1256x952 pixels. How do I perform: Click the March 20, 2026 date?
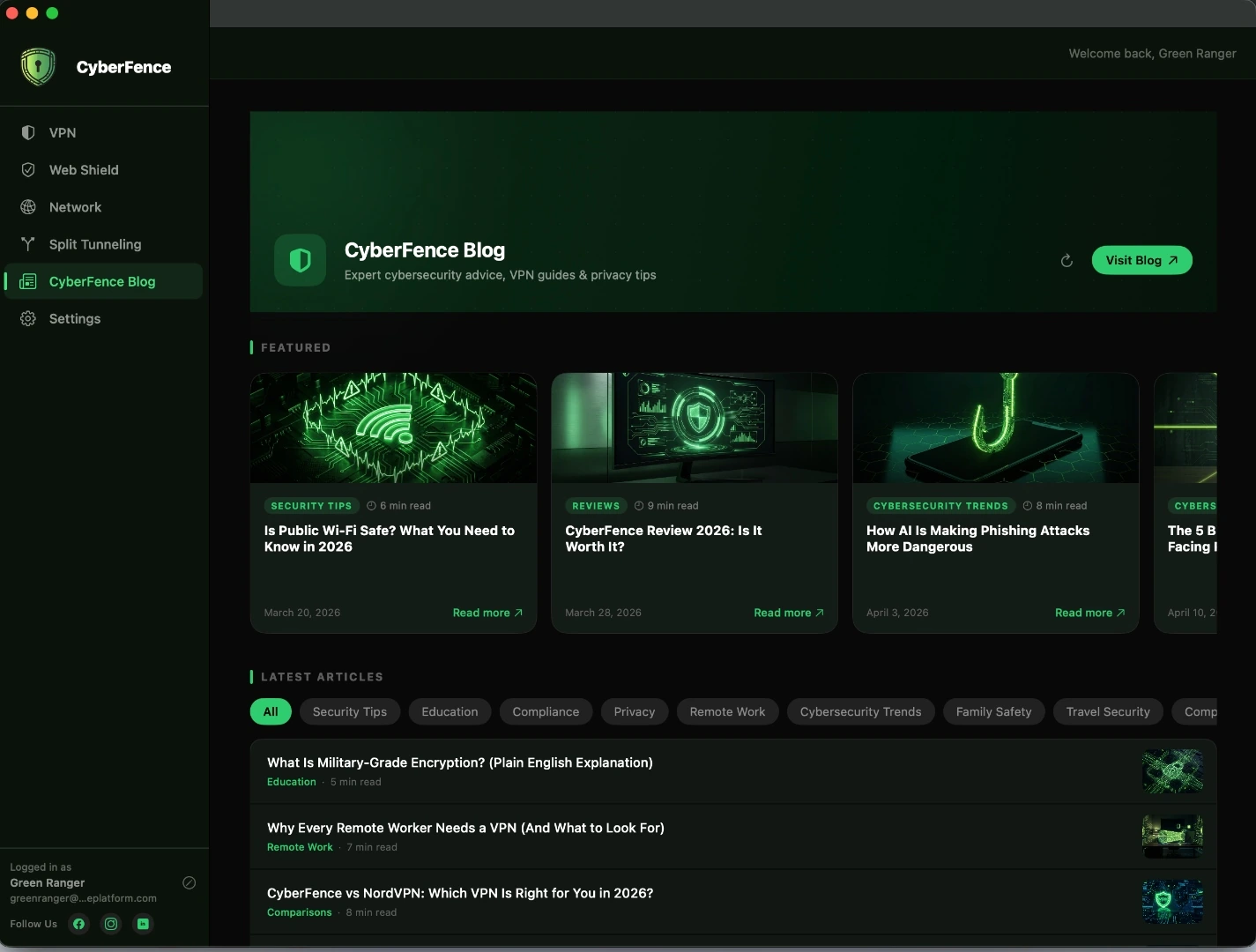tap(302, 613)
